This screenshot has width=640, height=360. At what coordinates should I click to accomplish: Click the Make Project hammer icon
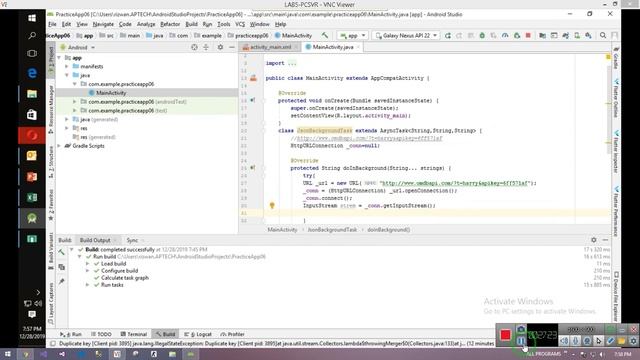click(x=324, y=36)
